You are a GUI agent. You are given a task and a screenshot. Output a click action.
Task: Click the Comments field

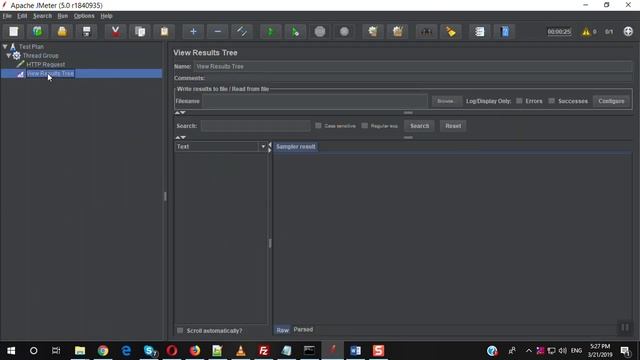click(x=419, y=78)
